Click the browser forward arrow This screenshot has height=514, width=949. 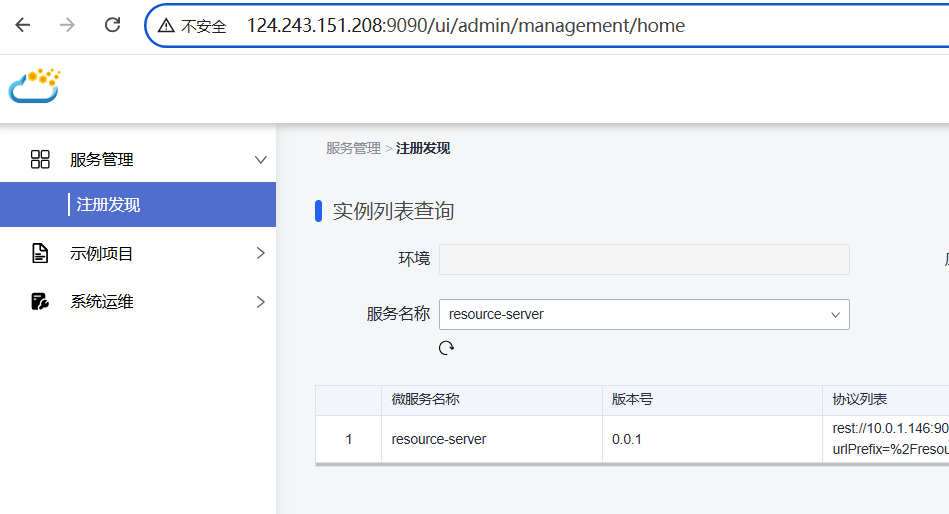pos(68,25)
